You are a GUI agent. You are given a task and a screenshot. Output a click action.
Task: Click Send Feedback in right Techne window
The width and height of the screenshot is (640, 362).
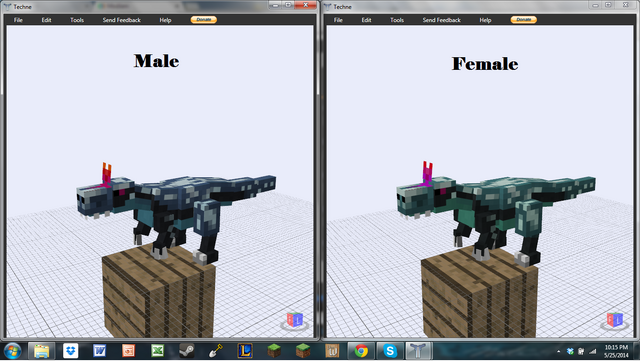(x=441, y=20)
